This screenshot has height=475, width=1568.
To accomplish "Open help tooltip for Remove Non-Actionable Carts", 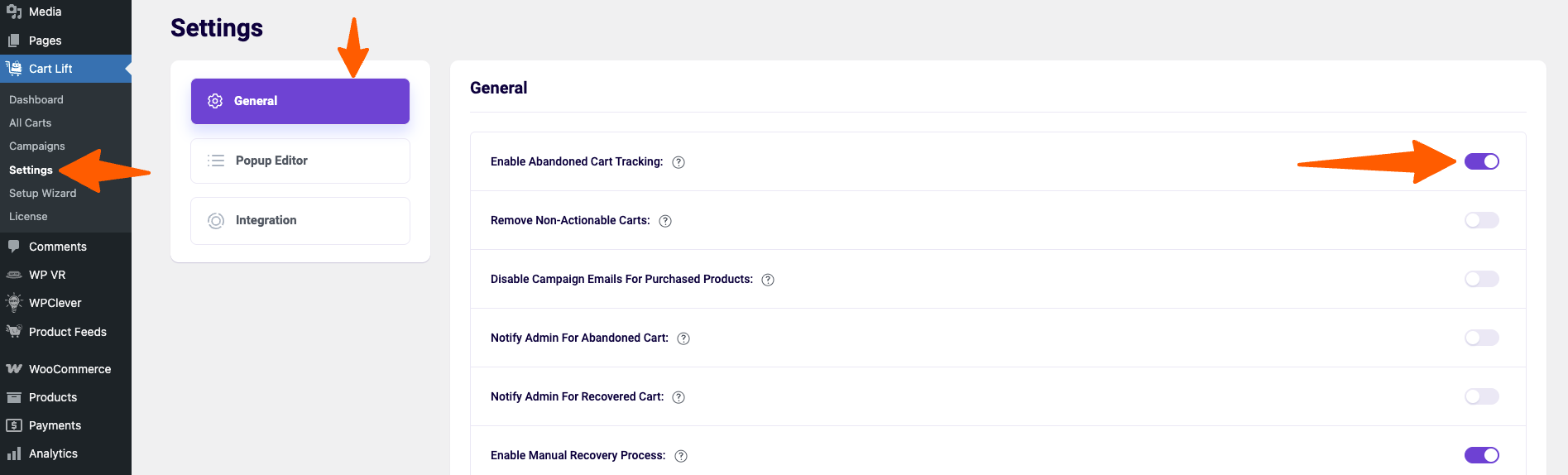I will tap(665, 221).
